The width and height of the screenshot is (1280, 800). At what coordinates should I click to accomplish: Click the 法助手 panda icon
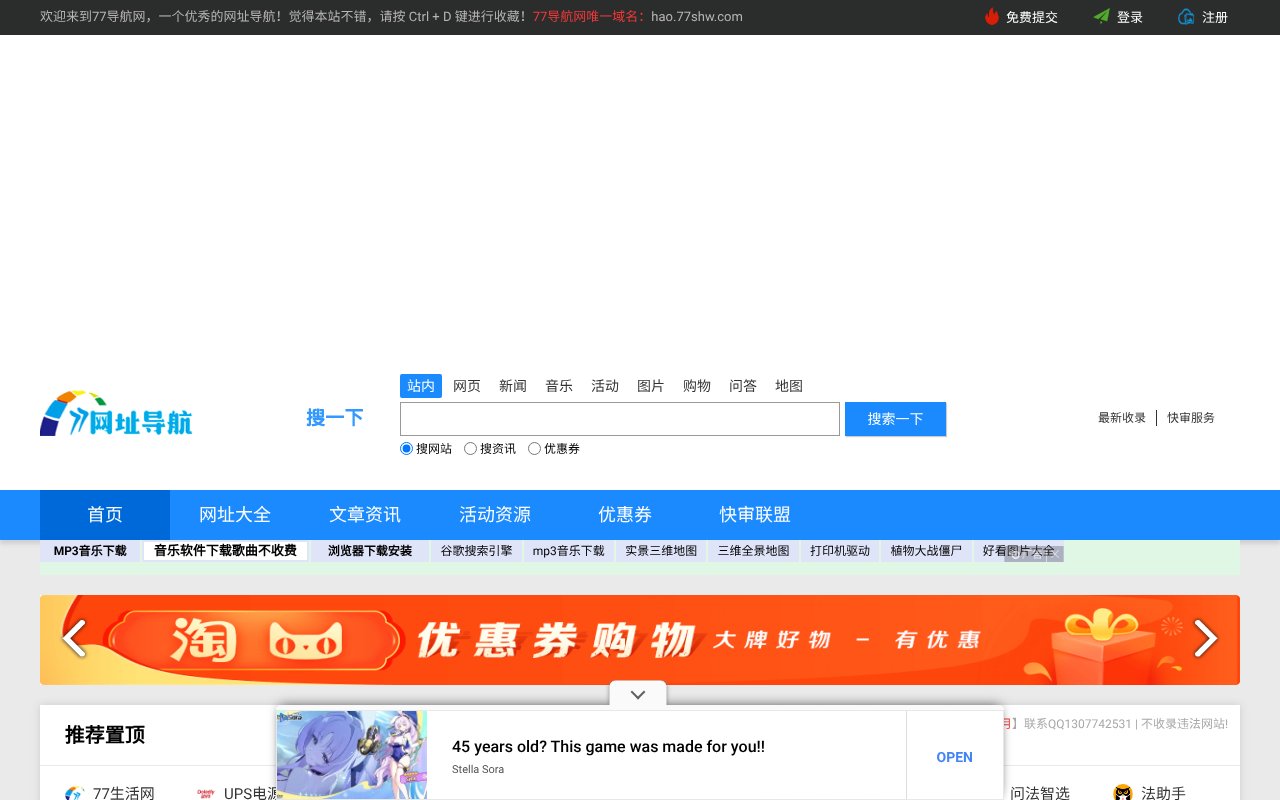[x=1122, y=792]
